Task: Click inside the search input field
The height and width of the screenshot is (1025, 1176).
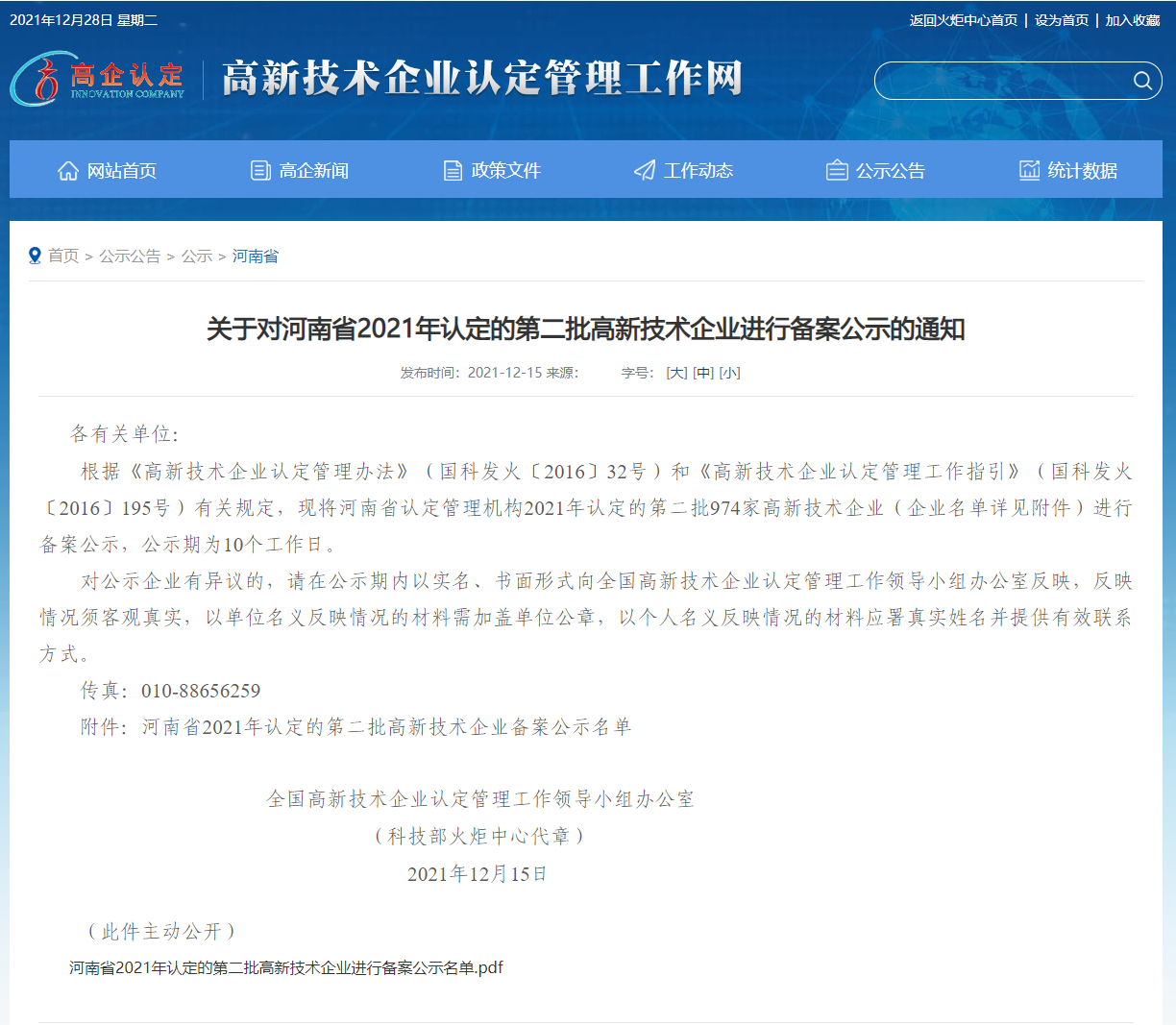Action: coord(999,81)
